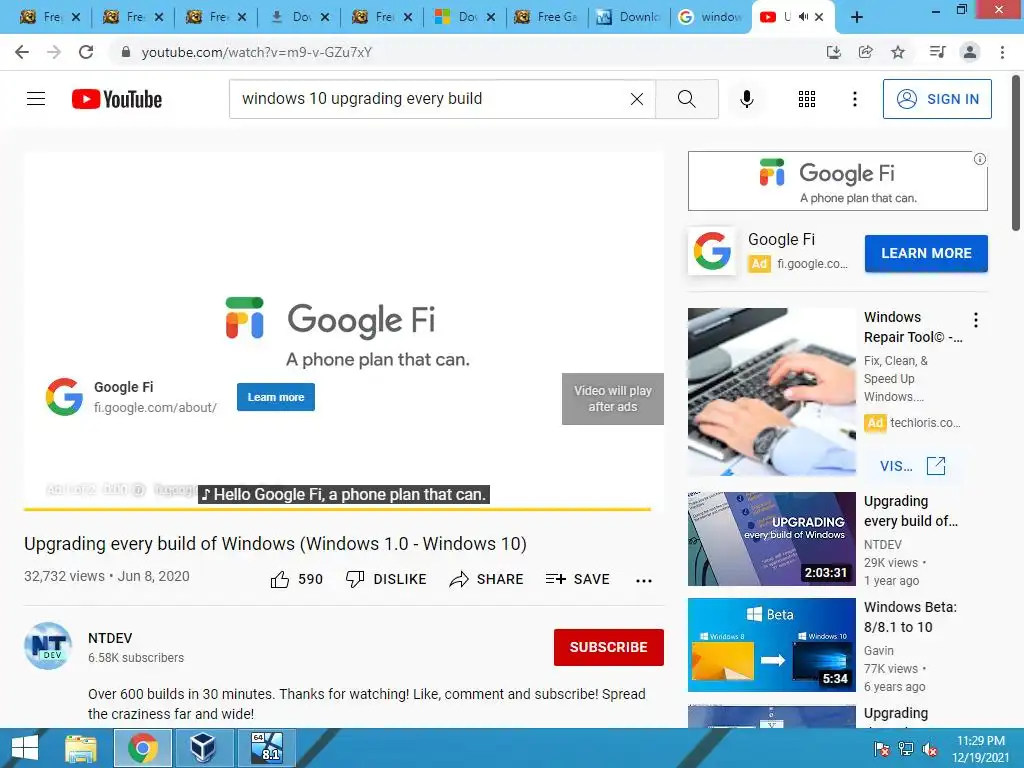Click the browser forward arrow
Image resolution: width=1024 pixels, height=768 pixels.
pyautogui.click(x=54, y=52)
